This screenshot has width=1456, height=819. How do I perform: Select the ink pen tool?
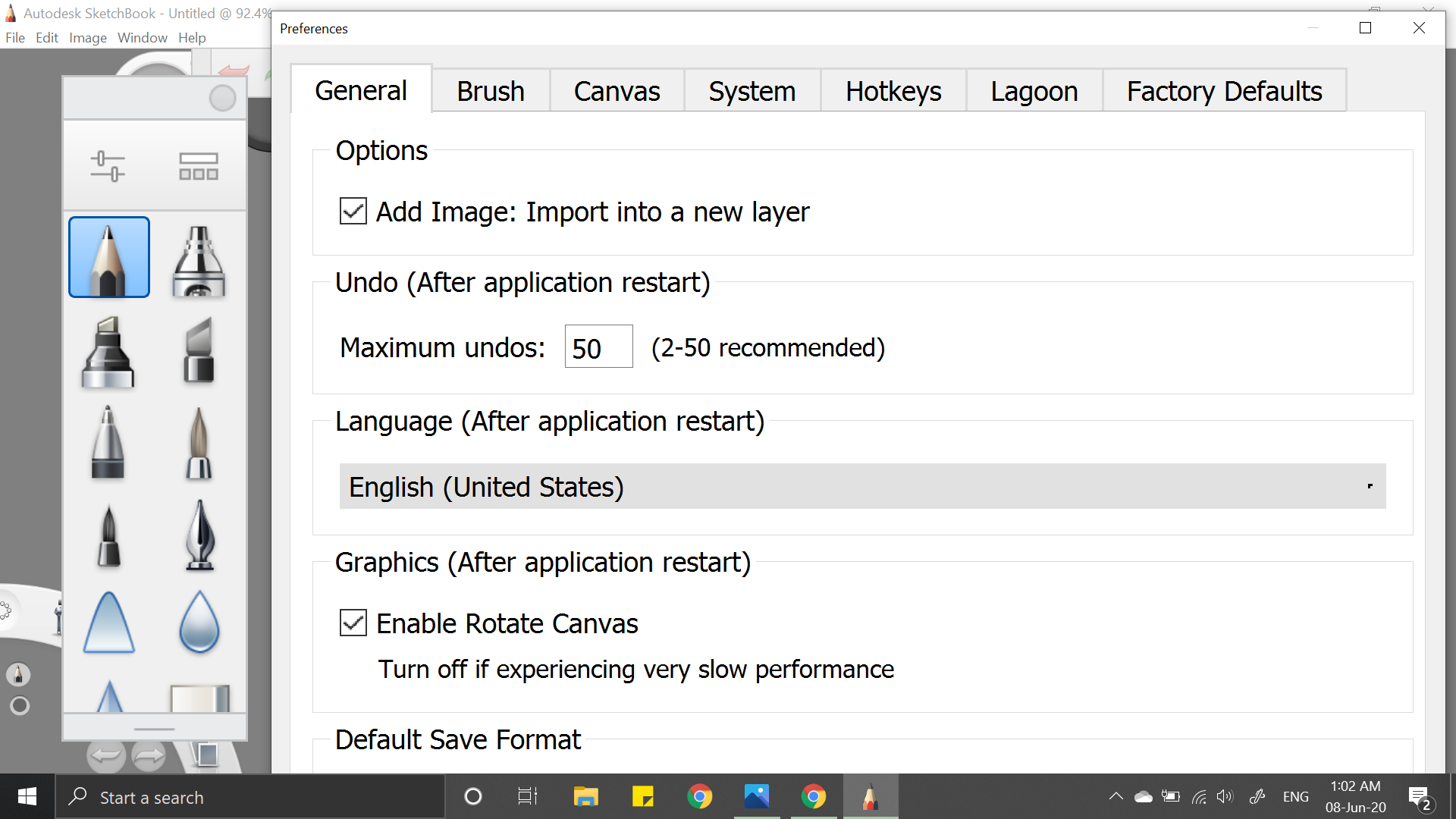point(200,537)
